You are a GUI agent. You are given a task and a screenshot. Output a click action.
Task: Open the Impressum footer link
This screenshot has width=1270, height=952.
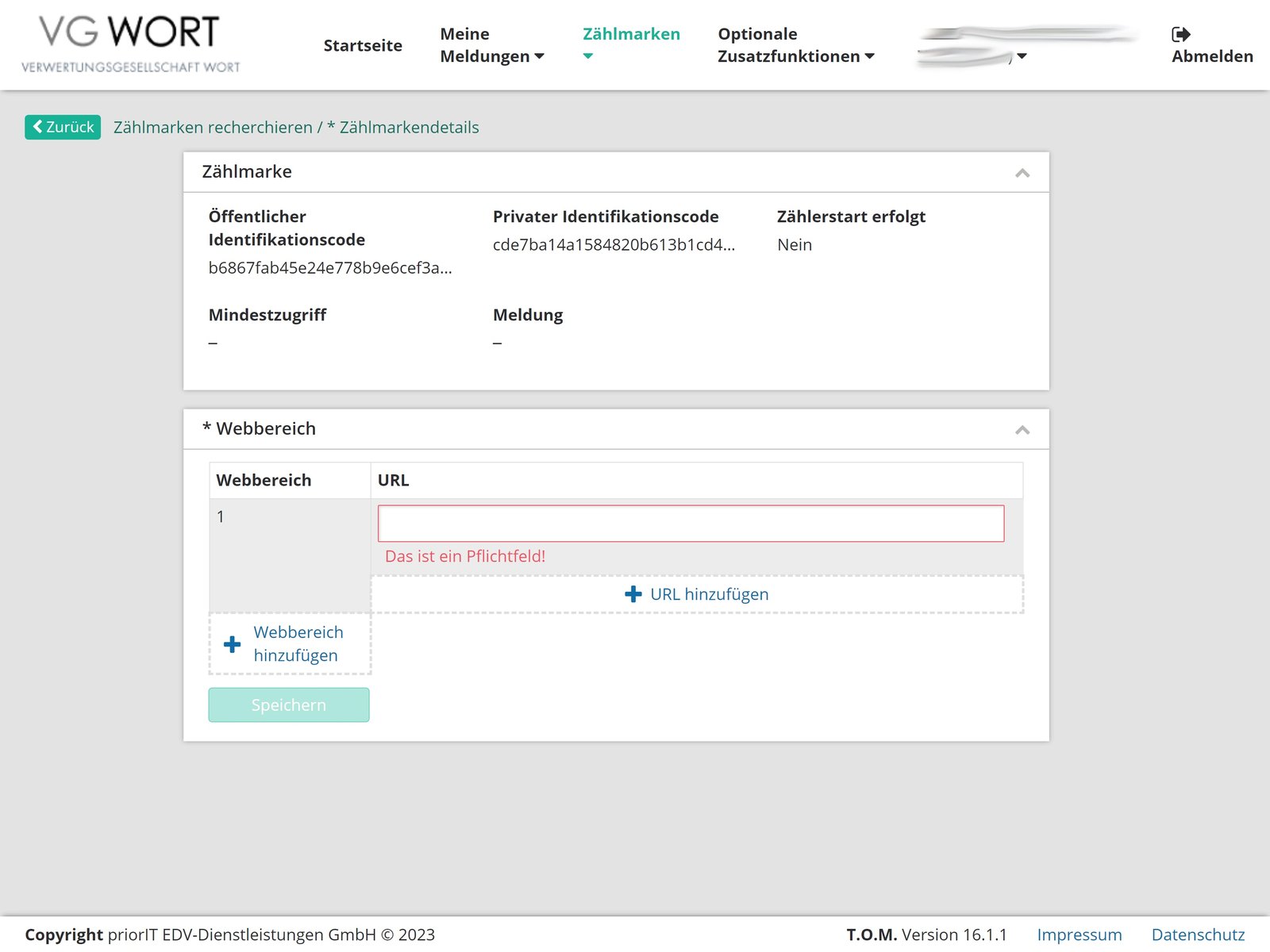click(1079, 935)
